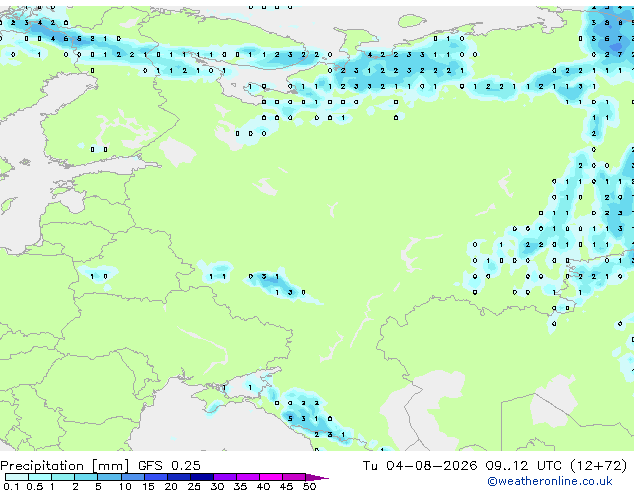This screenshot has width=634, height=490.
Task: Pick the 20–25 mm dark blue segment
Action: coord(179,477)
